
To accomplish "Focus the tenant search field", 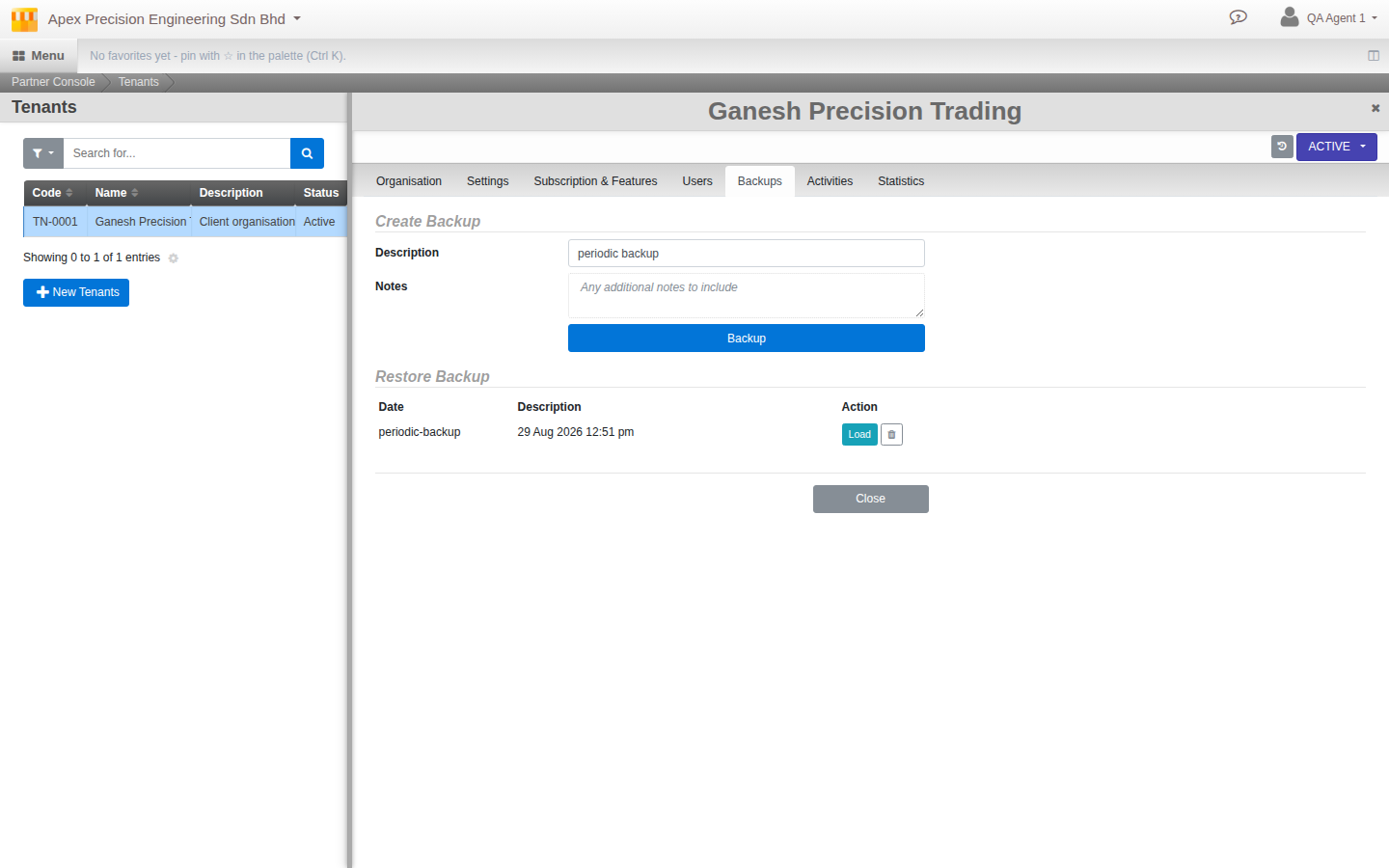I will click(x=177, y=153).
